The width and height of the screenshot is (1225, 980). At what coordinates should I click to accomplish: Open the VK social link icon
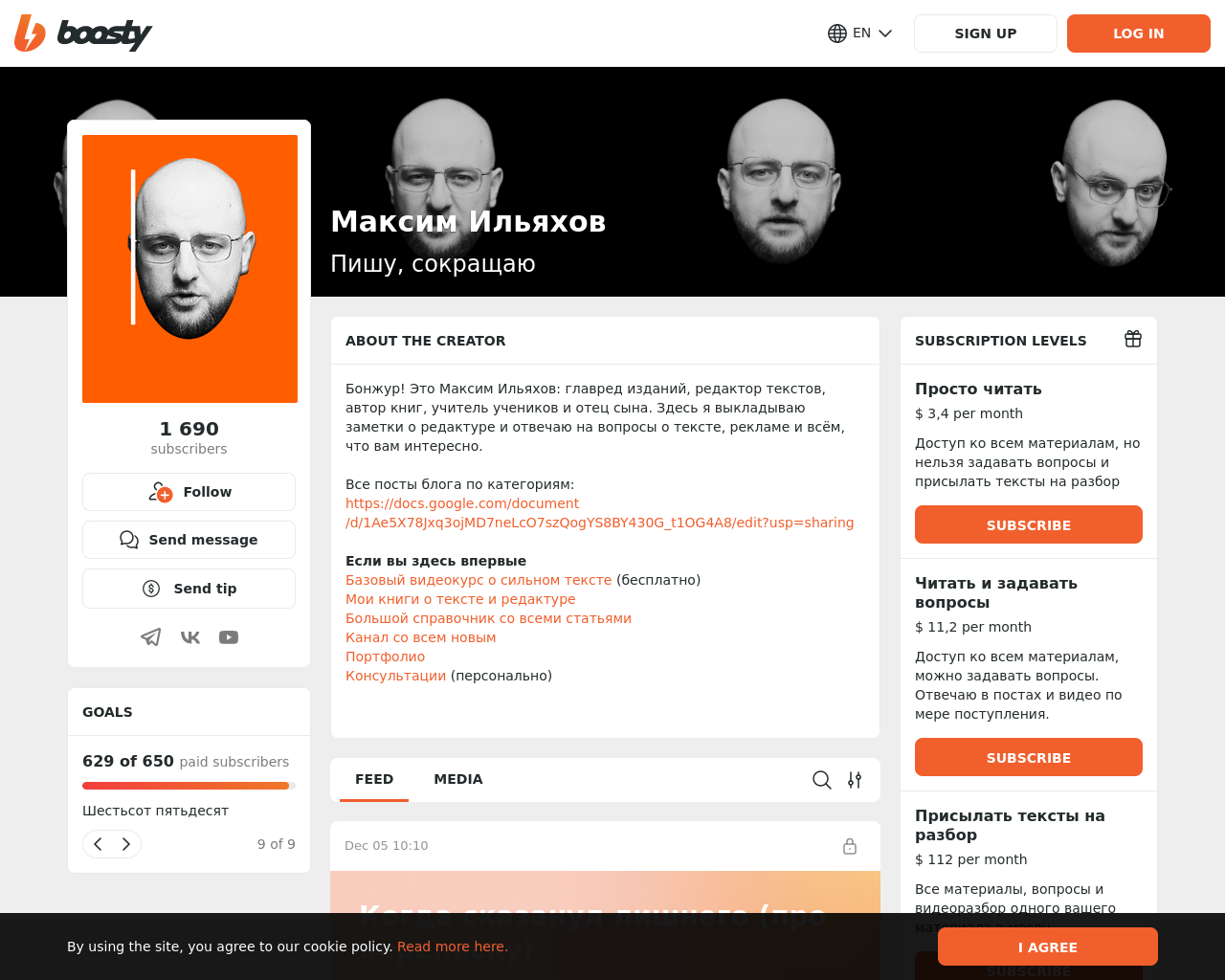pos(190,637)
